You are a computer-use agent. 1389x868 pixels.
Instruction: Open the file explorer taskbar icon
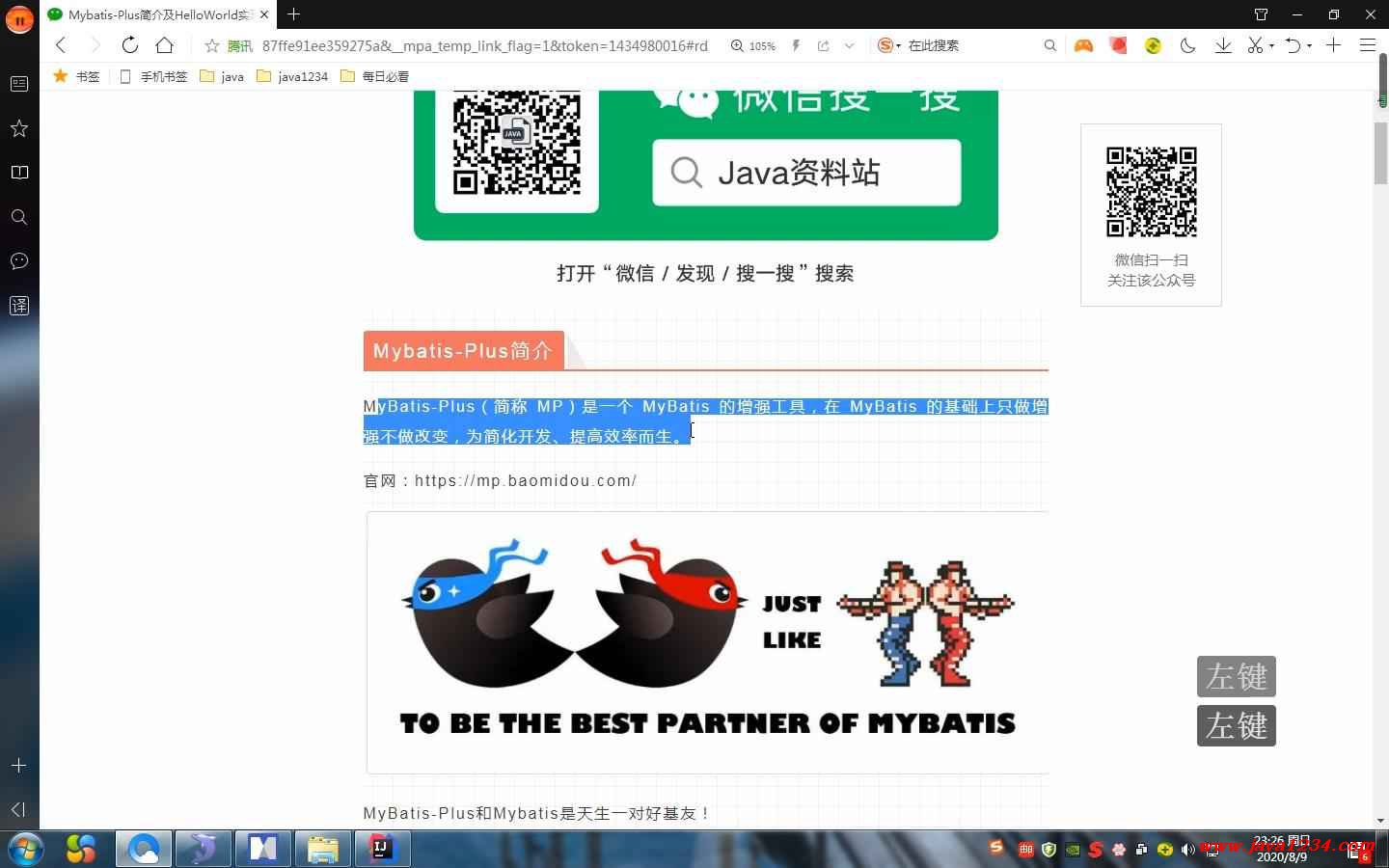pyautogui.click(x=322, y=849)
